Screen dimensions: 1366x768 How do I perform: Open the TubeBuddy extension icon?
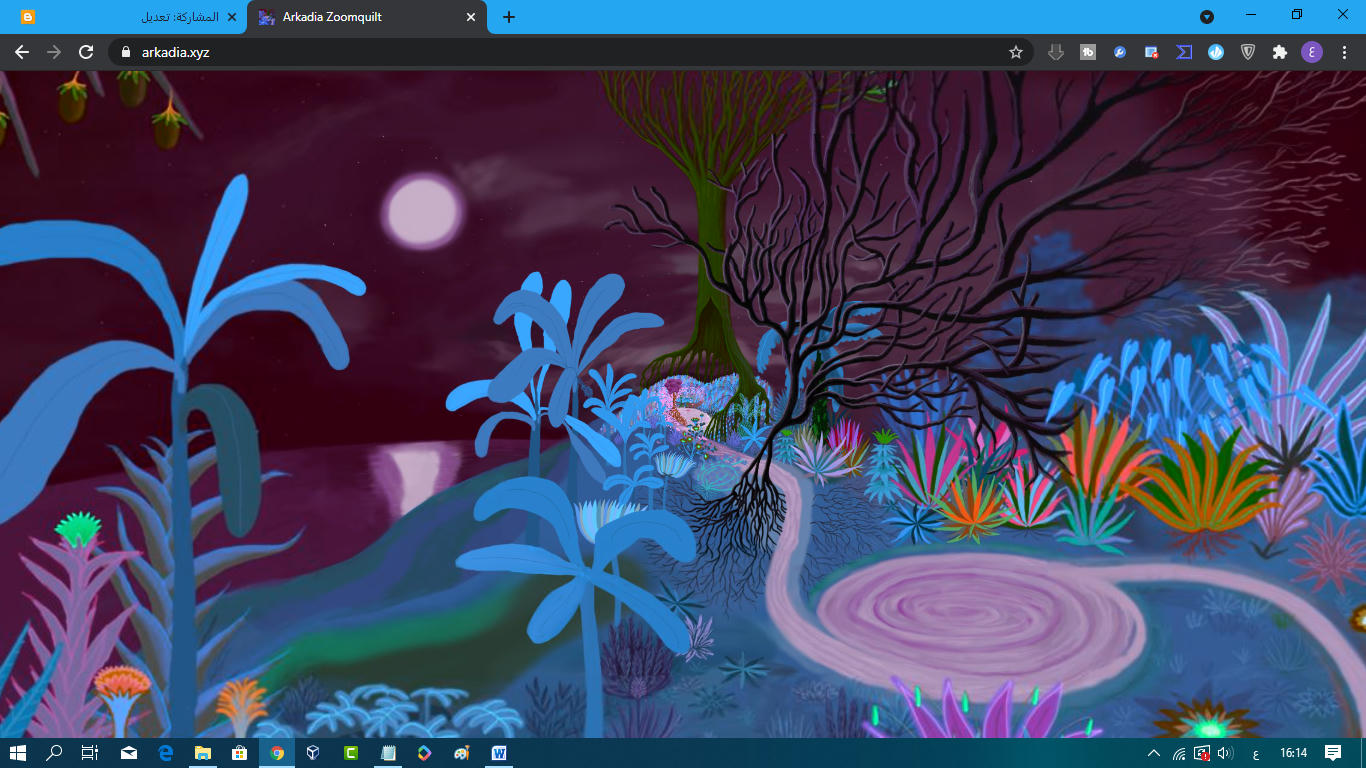pos(1088,52)
